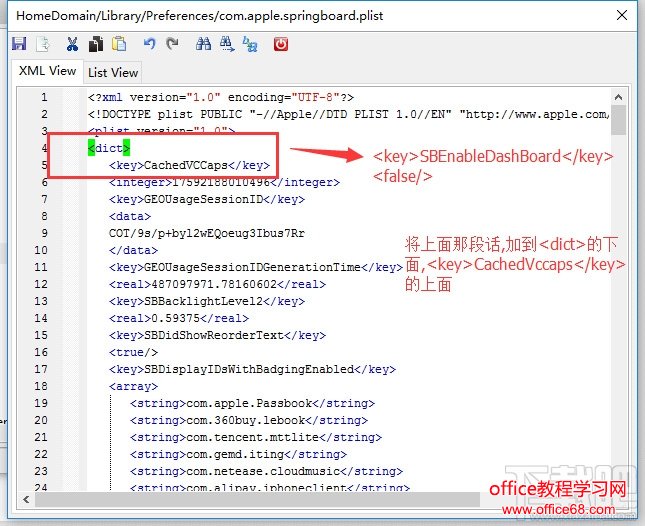Undo the last edit

(149, 44)
